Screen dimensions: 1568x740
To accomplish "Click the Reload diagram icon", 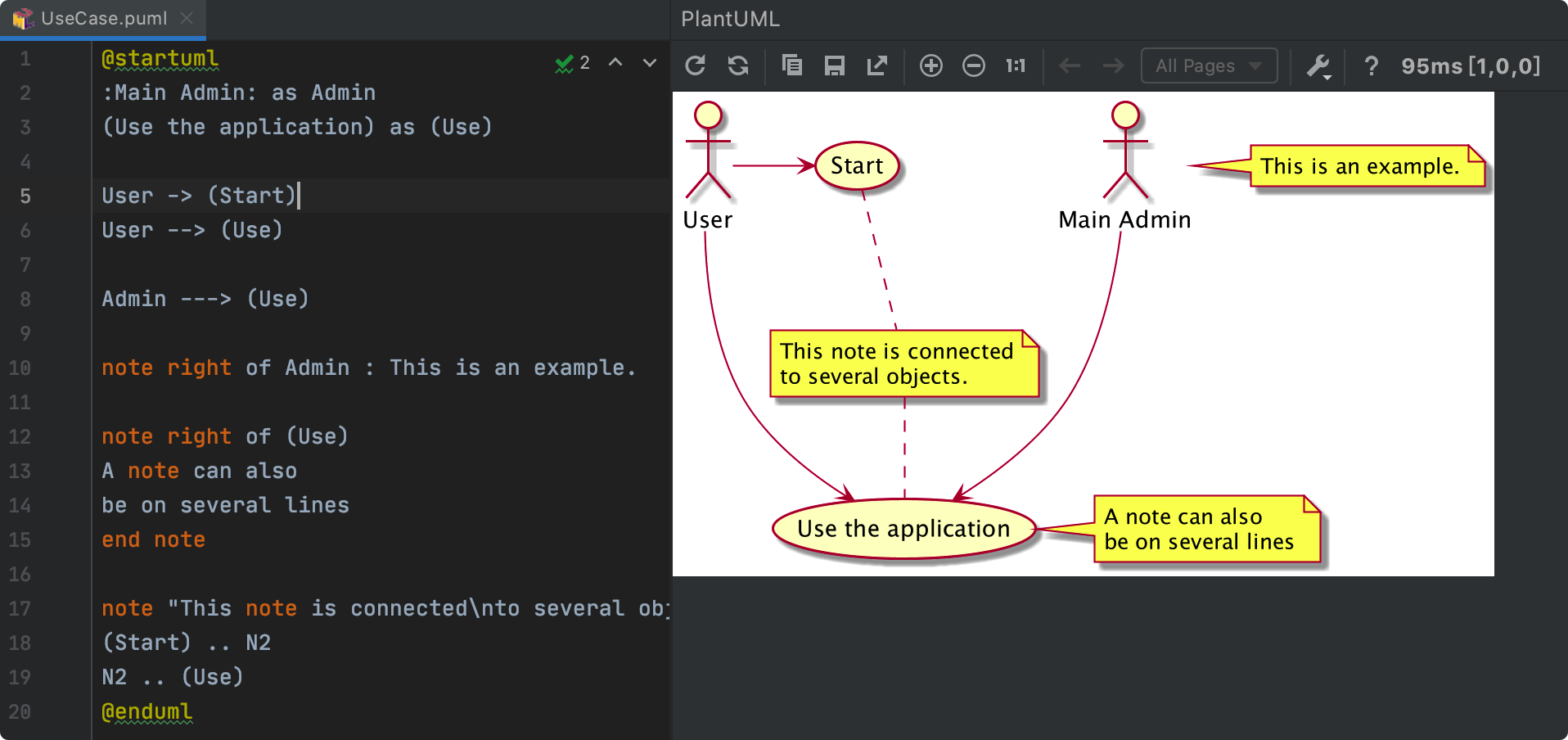I will pos(696,65).
